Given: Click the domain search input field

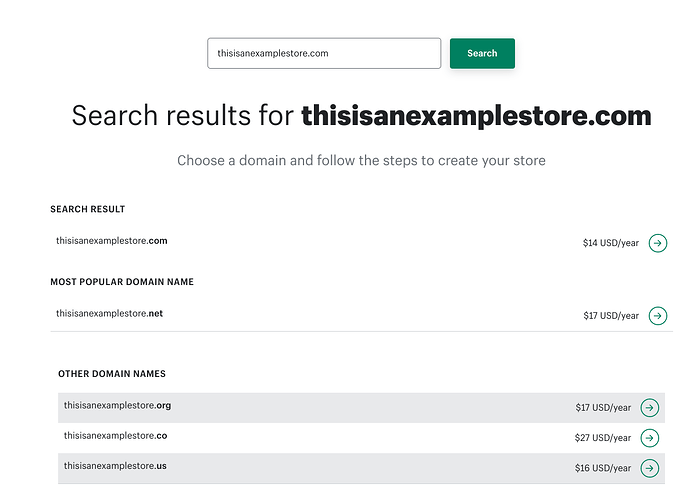Looking at the screenshot, I should [323, 53].
